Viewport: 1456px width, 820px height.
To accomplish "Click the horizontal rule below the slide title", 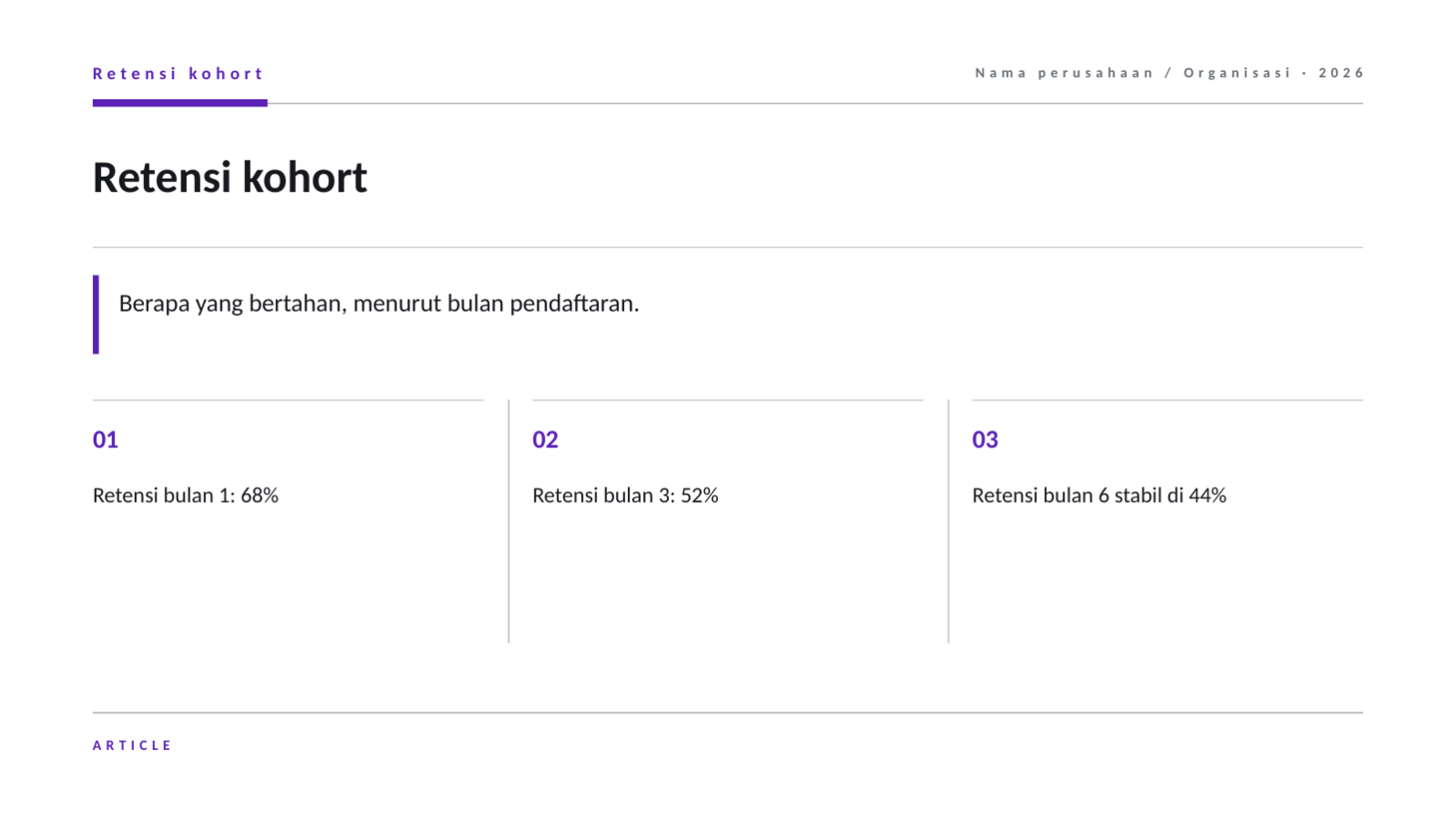I will (x=728, y=247).
